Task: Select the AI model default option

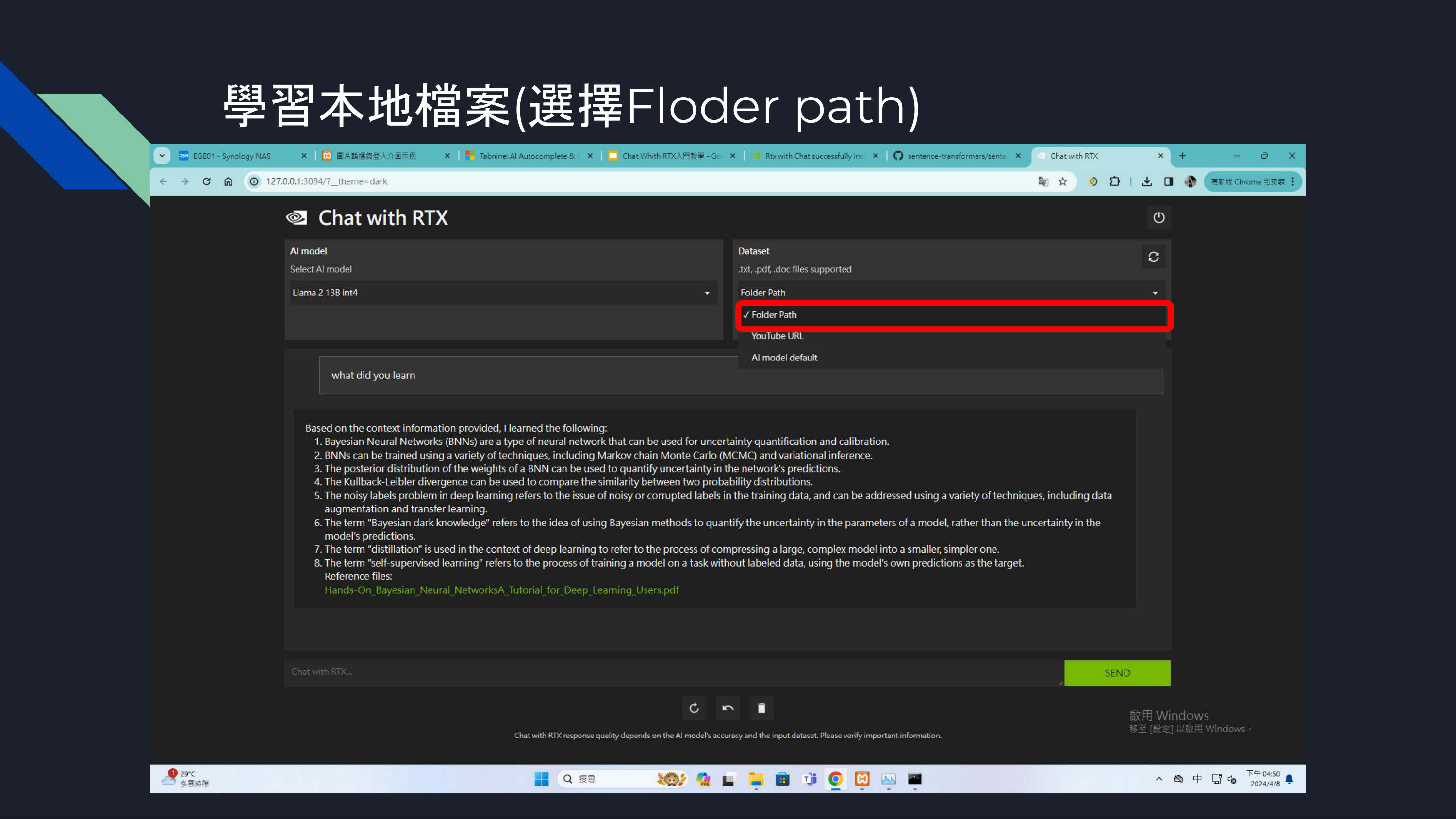Action: point(952,357)
